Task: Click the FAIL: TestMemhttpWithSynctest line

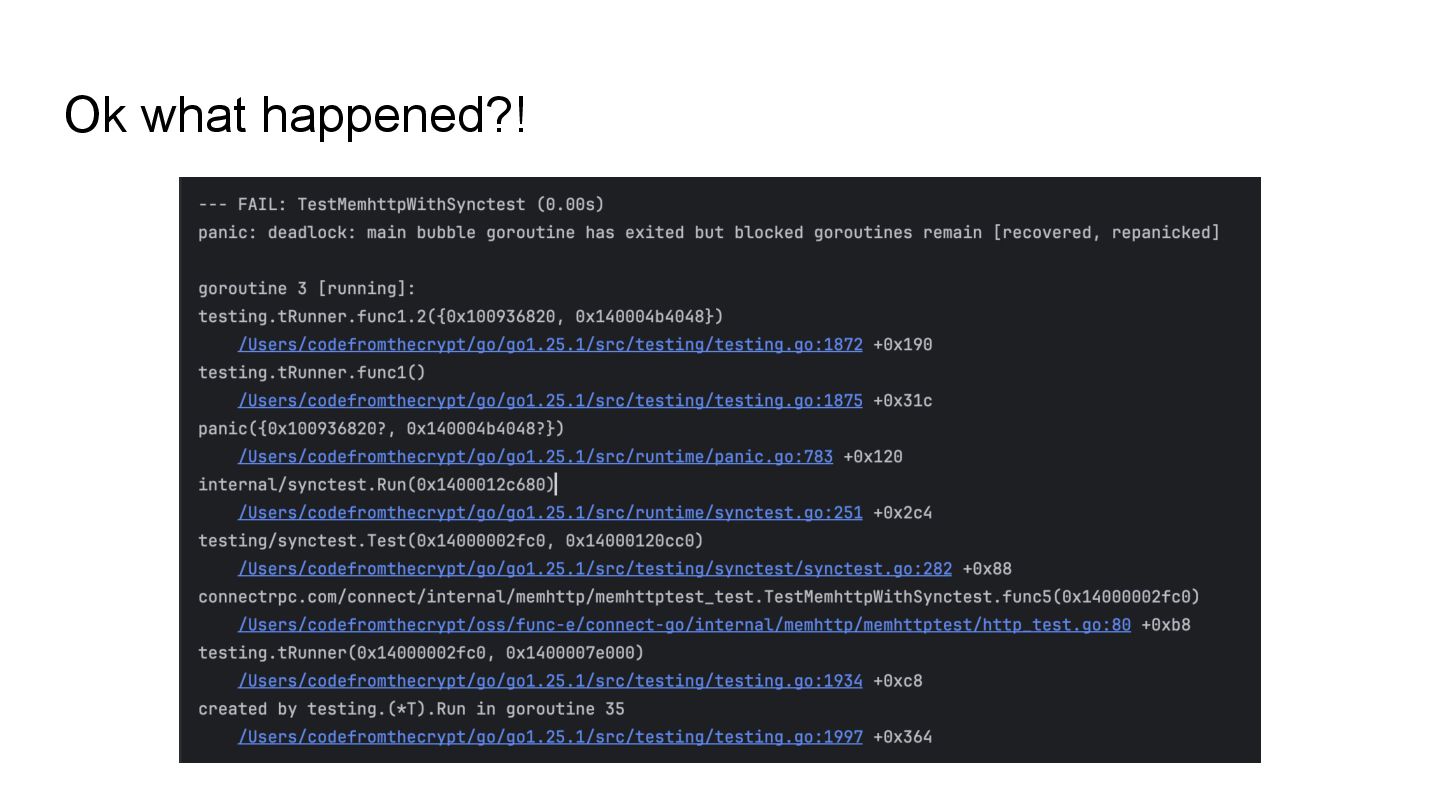Action: 401,205
